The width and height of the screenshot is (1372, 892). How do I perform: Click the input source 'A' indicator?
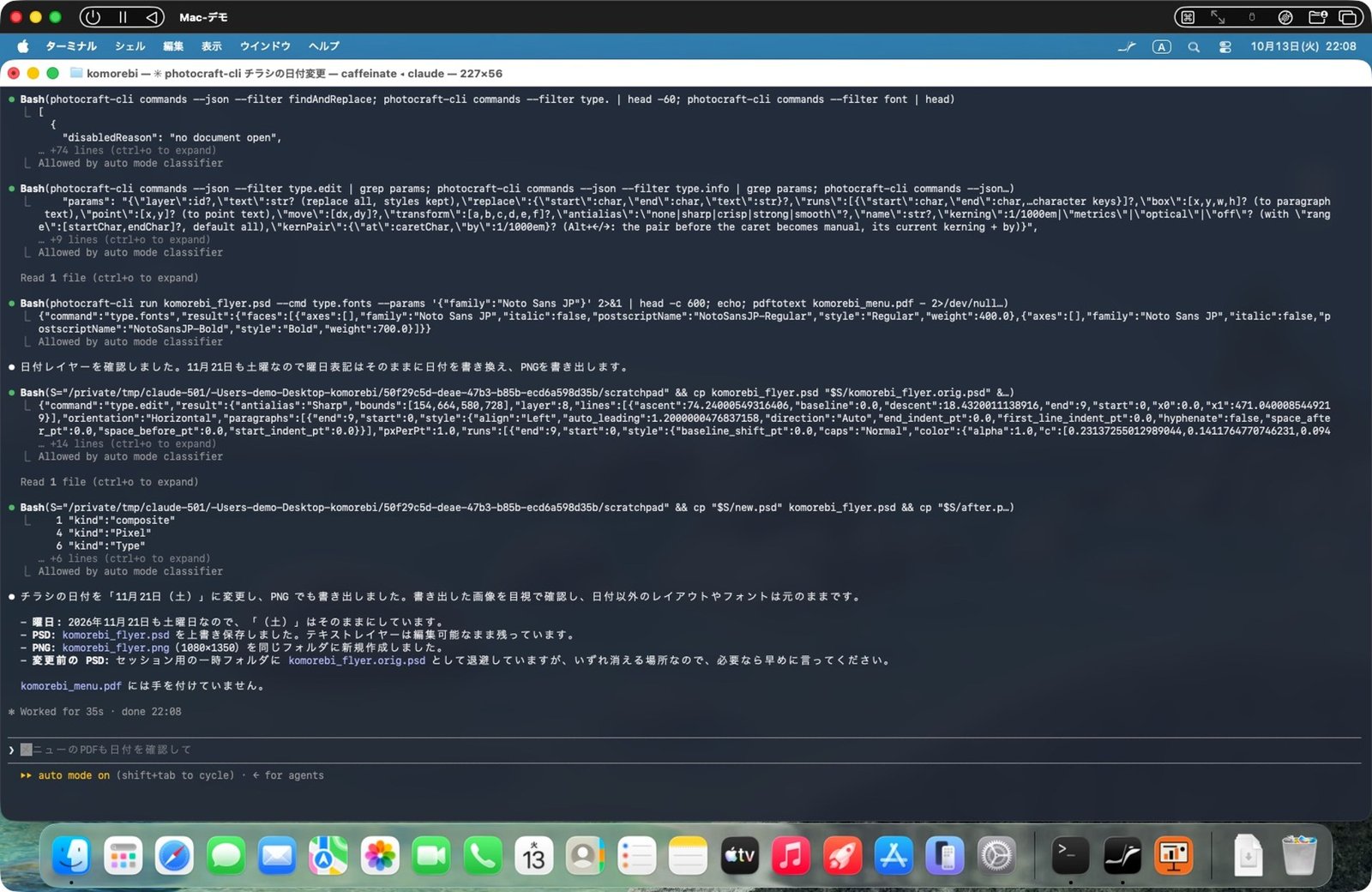point(1161,46)
